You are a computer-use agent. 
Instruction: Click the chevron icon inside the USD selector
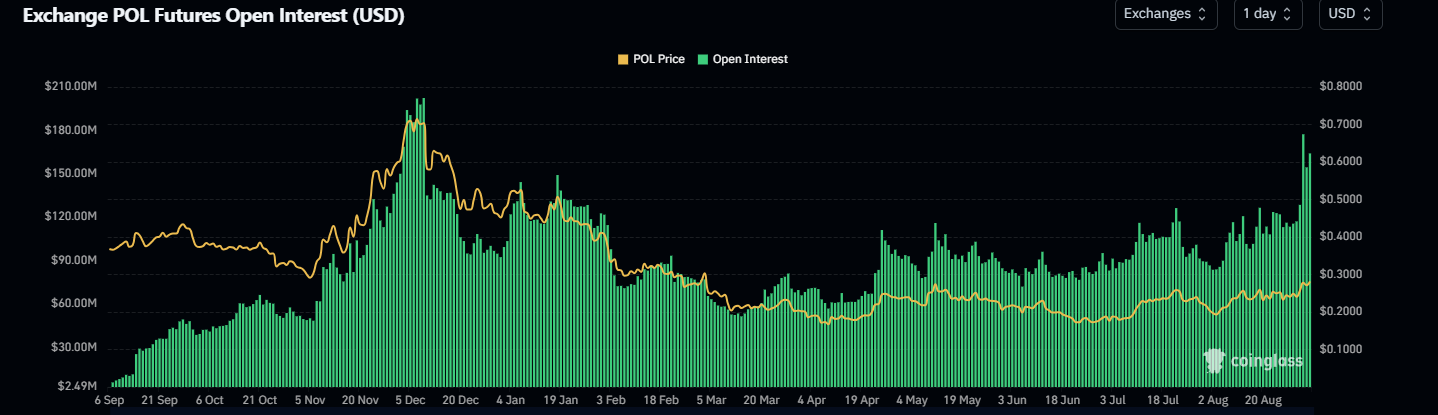pos(1366,14)
